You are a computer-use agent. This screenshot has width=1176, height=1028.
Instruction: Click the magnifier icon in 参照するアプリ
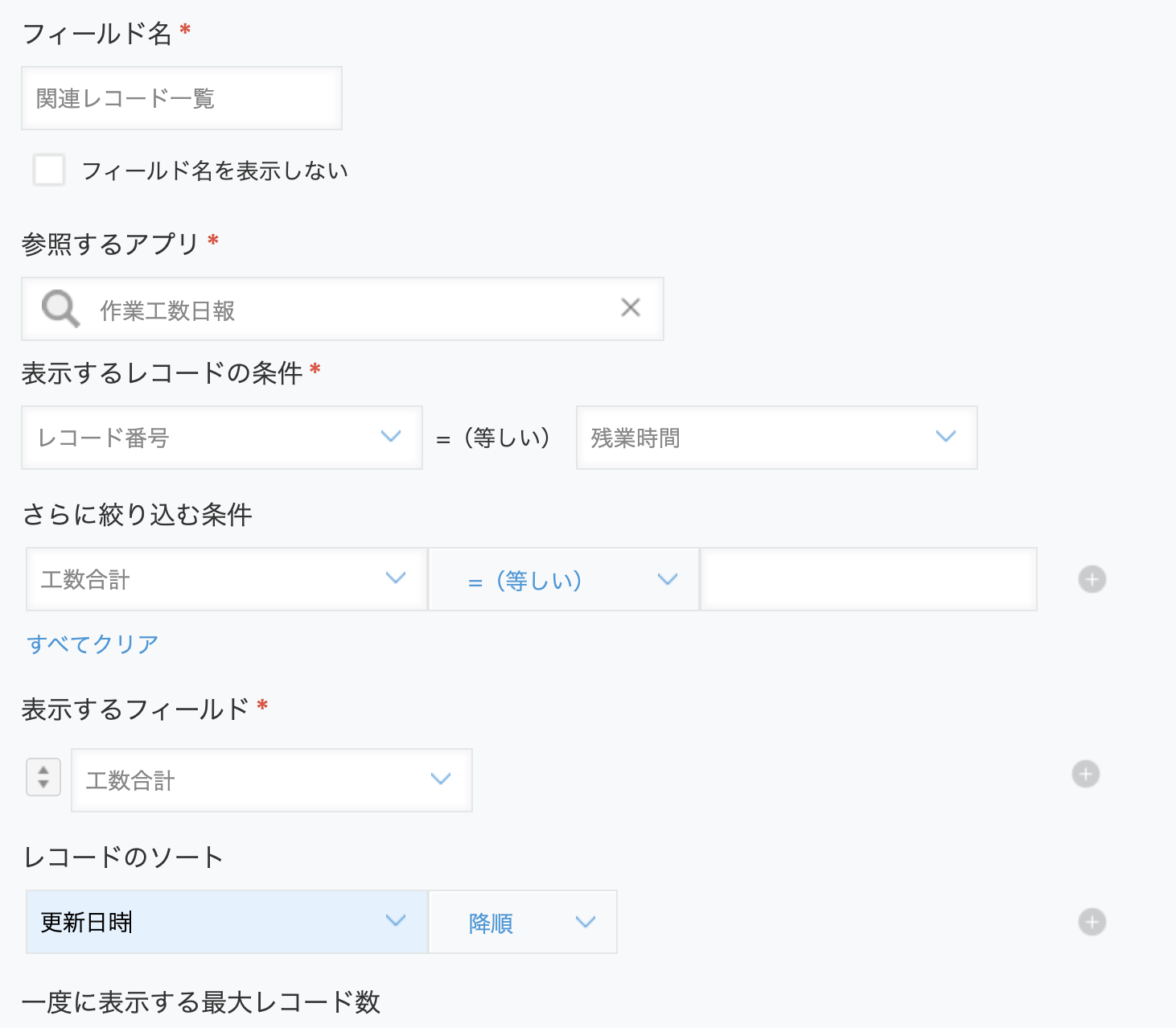click(x=60, y=309)
